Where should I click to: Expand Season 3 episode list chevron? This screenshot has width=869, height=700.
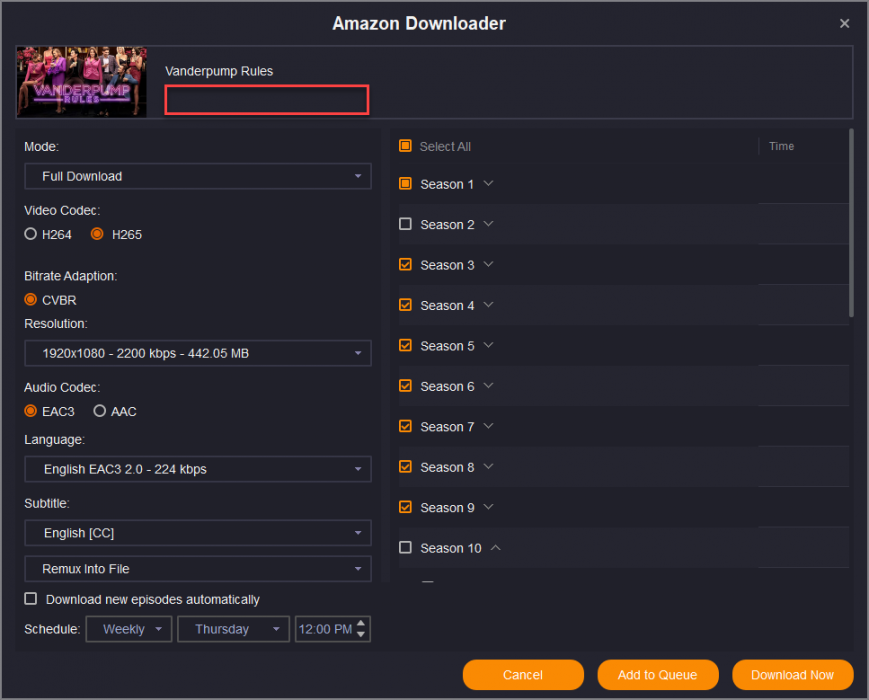click(x=488, y=264)
